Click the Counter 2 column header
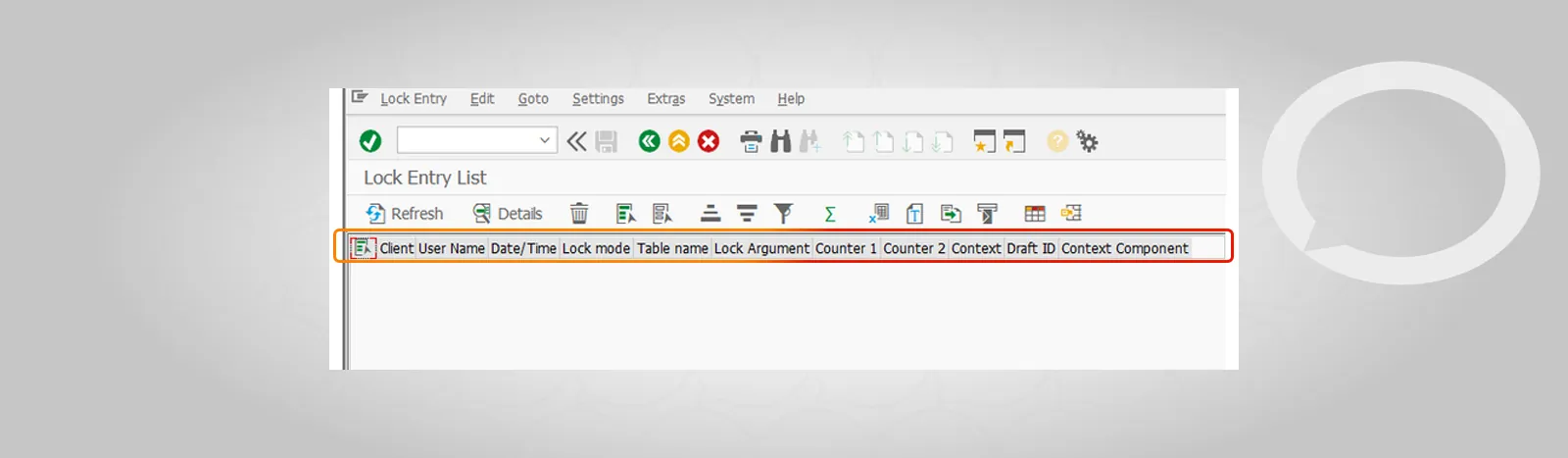This screenshot has height=458, width=1568. coord(914,248)
